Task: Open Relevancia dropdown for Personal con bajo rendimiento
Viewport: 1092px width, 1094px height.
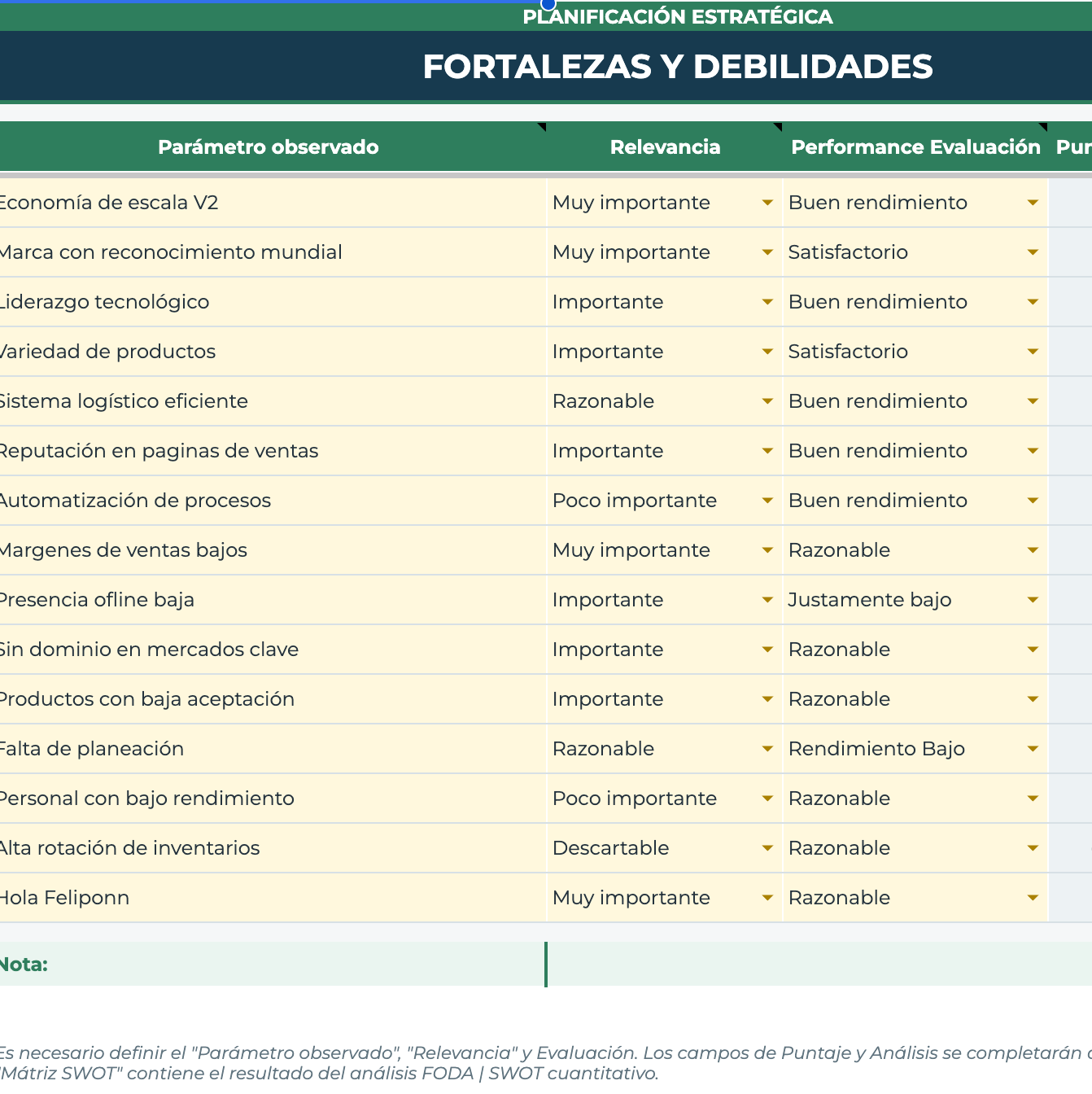Action: click(767, 799)
